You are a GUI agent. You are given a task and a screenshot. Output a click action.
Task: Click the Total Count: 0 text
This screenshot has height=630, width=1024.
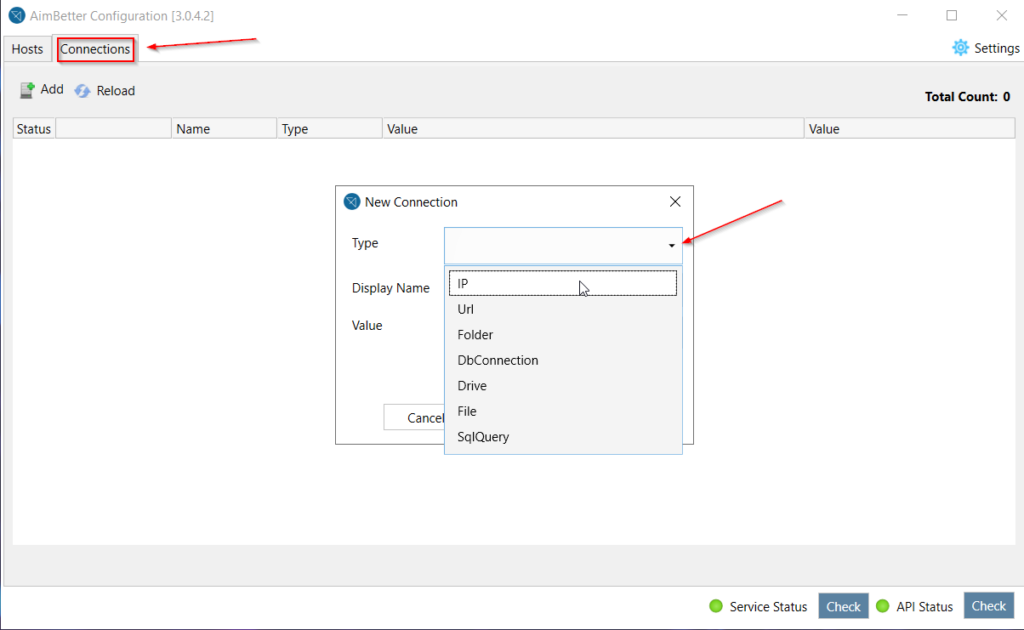(967, 97)
